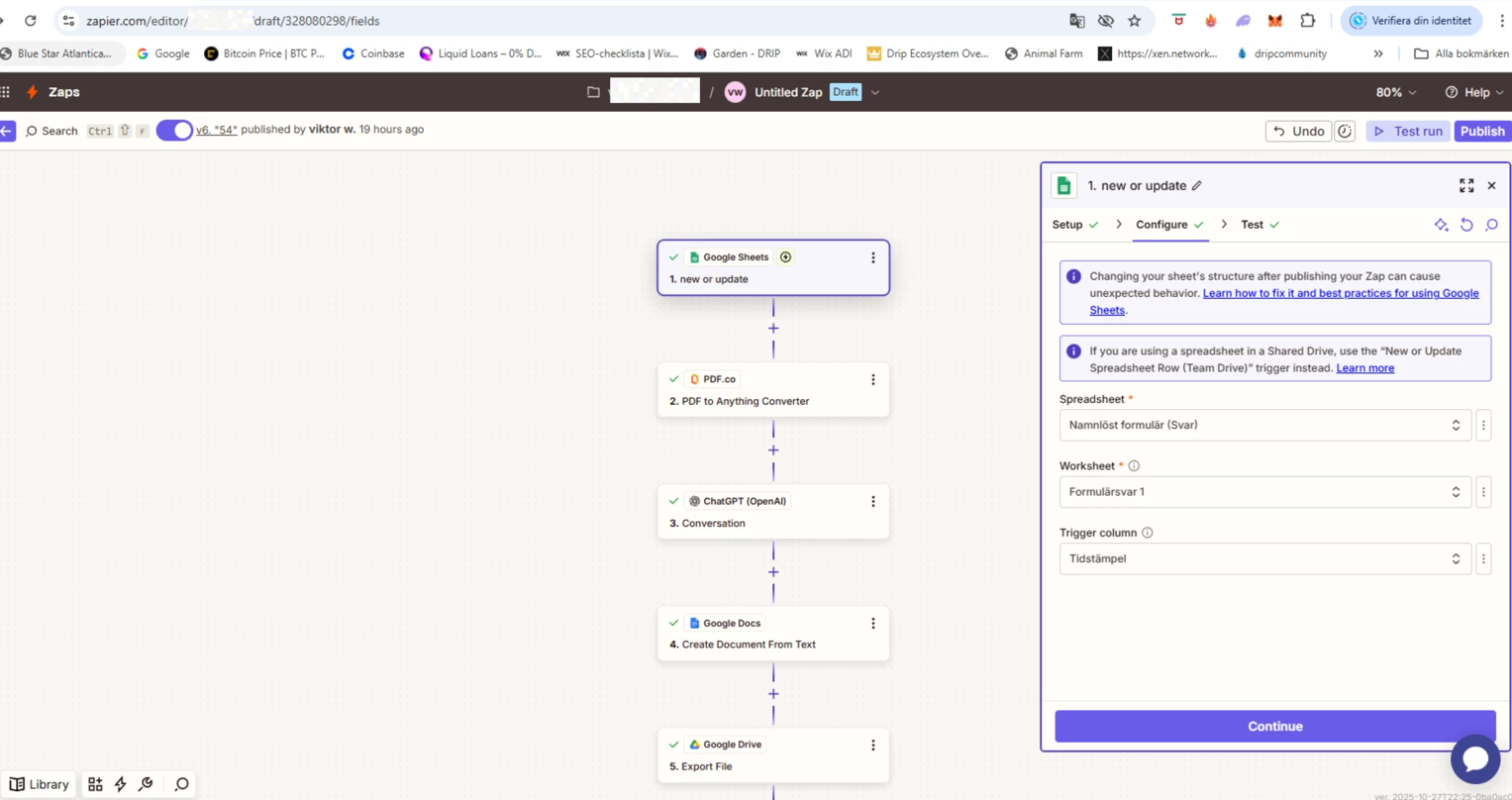1512x800 pixels.
Task: Open the Learn more link
Action: click(1364, 368)
